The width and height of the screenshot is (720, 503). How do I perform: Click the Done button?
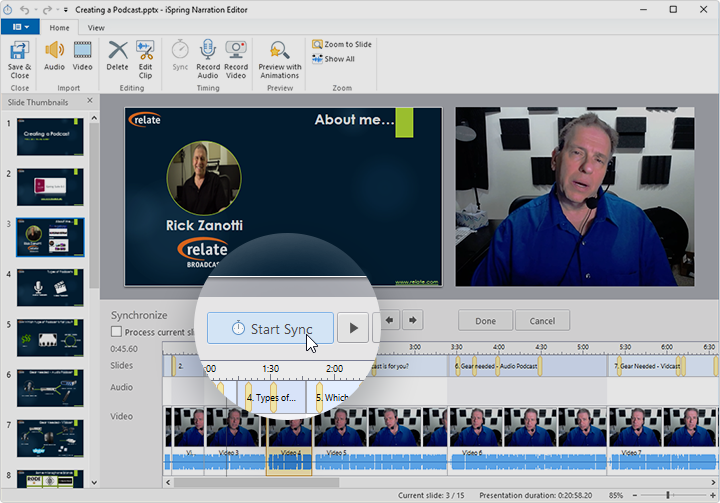(485, 321)
